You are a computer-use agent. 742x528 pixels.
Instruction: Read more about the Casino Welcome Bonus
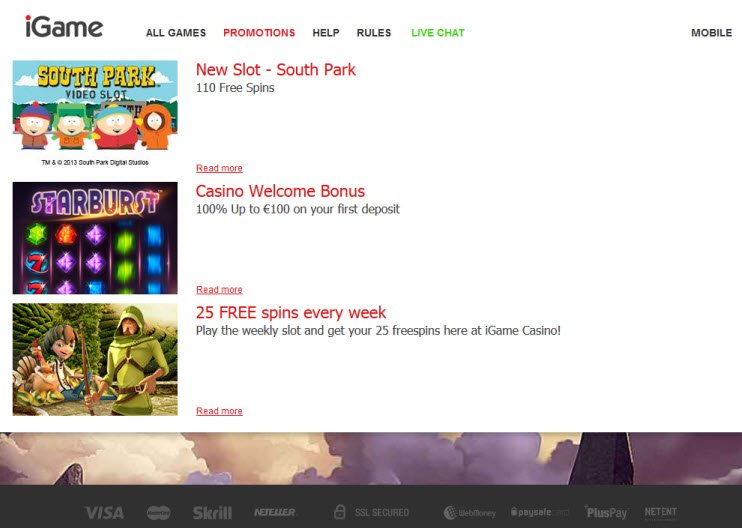click(x=219, y=290)
